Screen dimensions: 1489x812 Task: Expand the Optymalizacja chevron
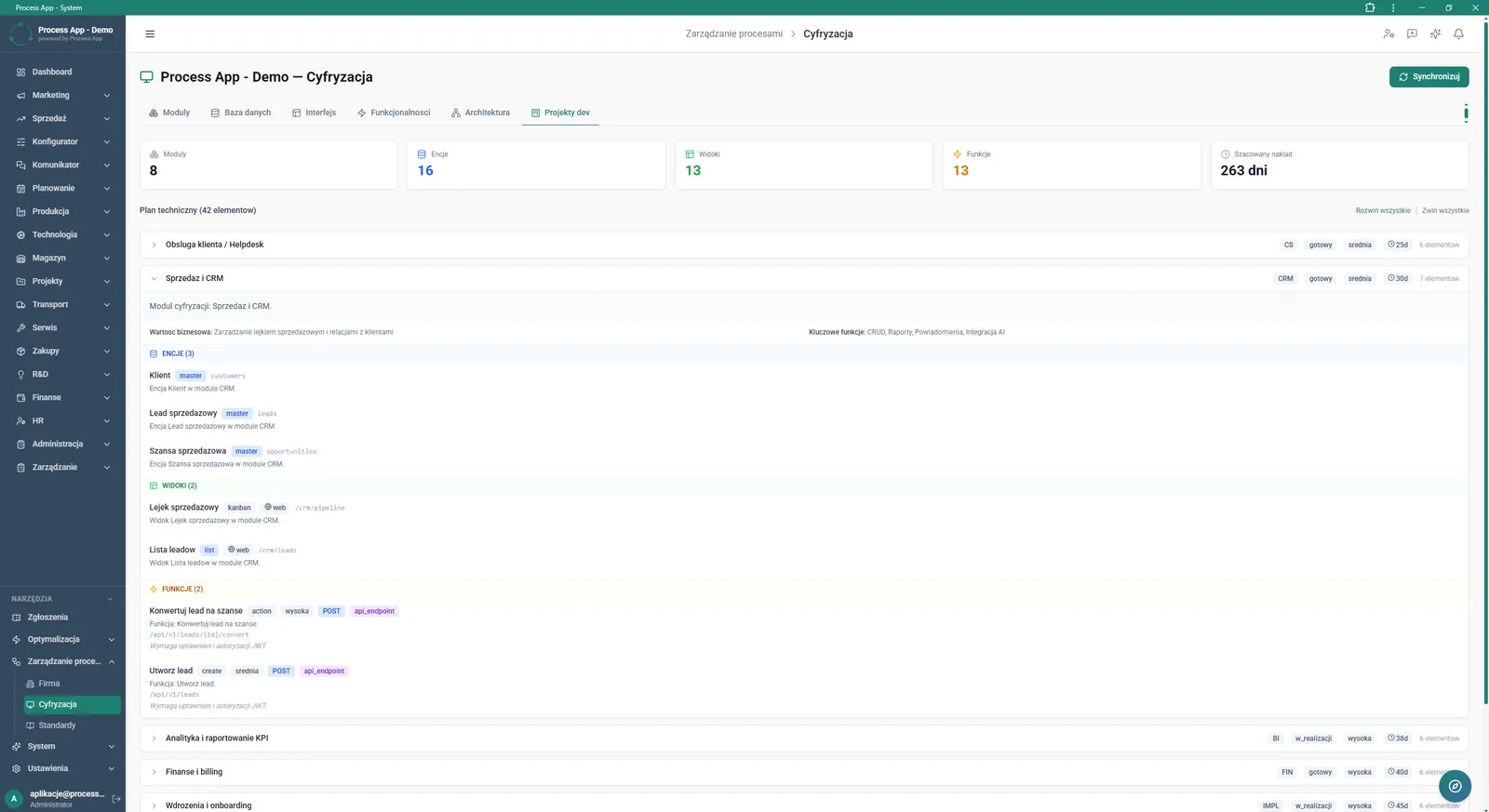[112, 639]
